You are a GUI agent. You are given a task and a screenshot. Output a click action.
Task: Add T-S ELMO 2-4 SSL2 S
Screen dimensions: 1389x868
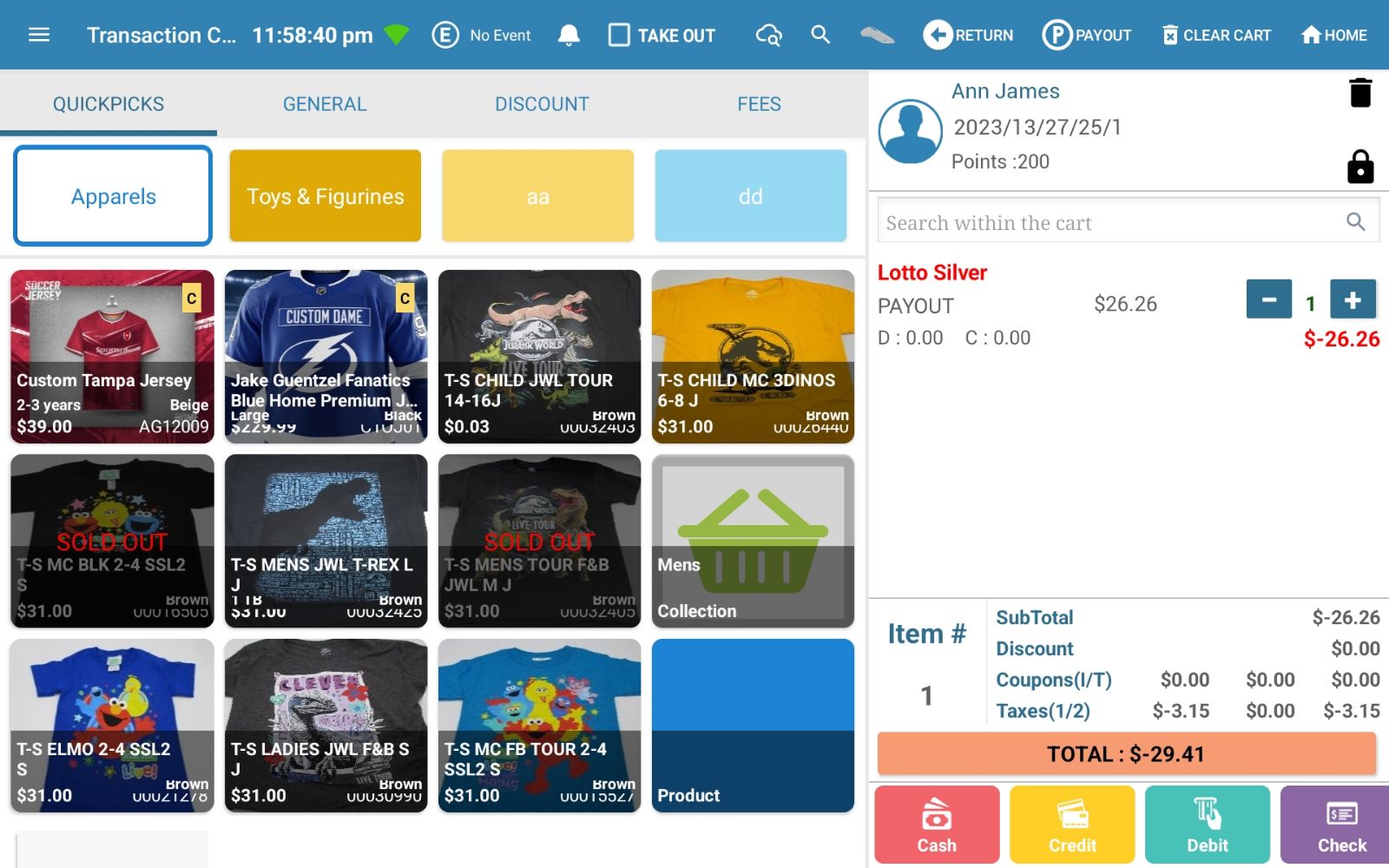112,726
